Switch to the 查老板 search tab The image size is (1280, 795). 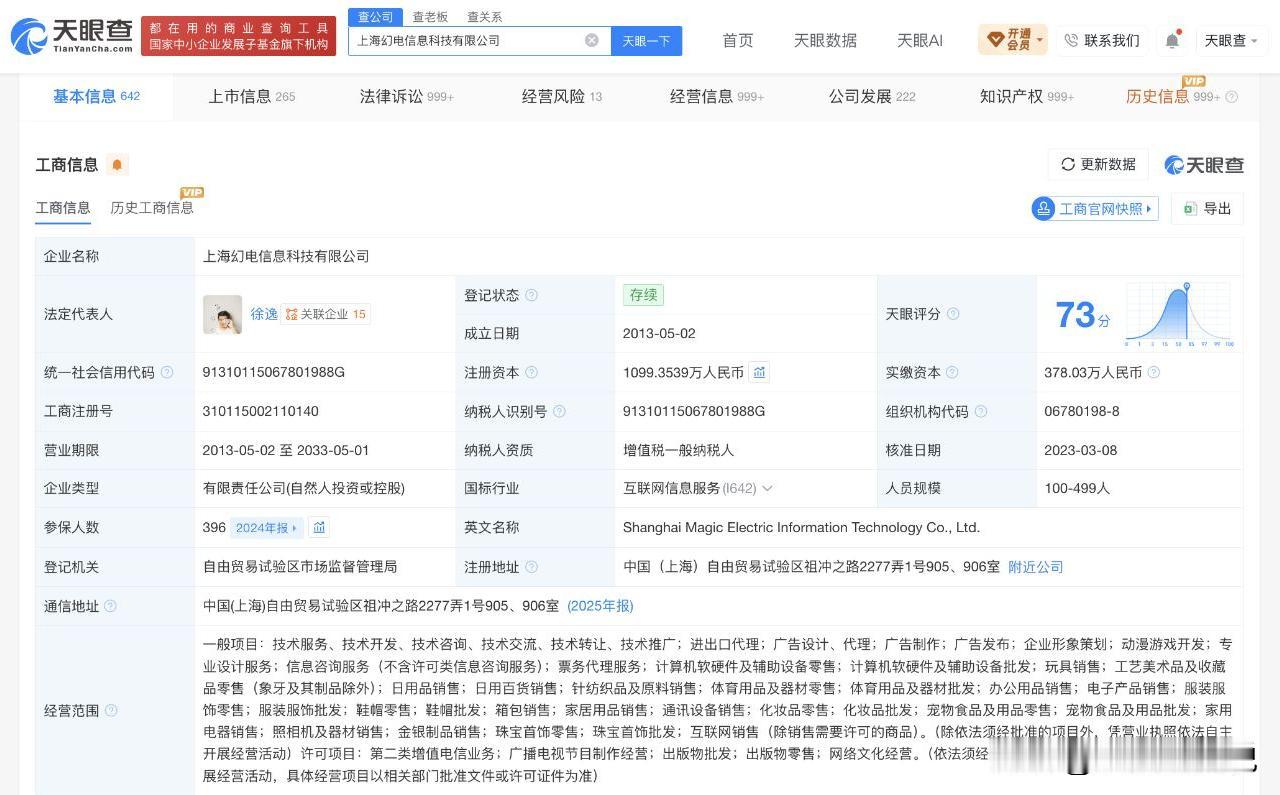(x=430, y=17)
